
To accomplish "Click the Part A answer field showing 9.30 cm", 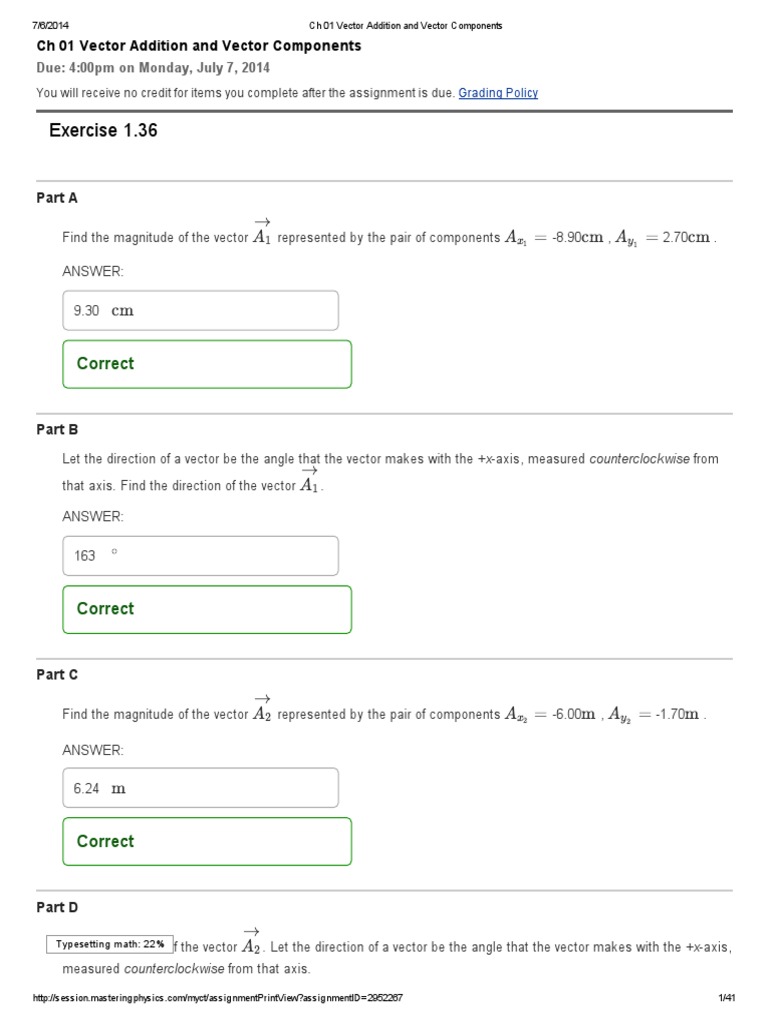I will (x=200, y=311).
